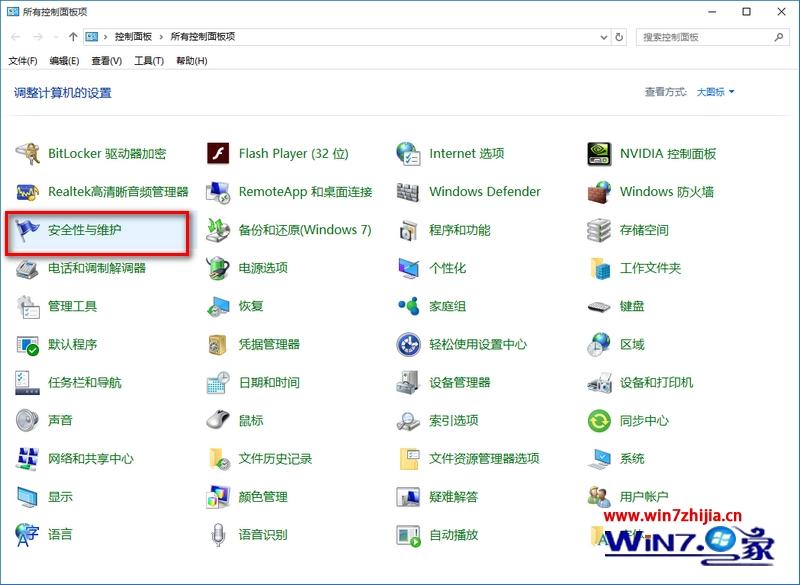
Task: Click the 工作文件夹 icon
Action: (x=599, y=268)
